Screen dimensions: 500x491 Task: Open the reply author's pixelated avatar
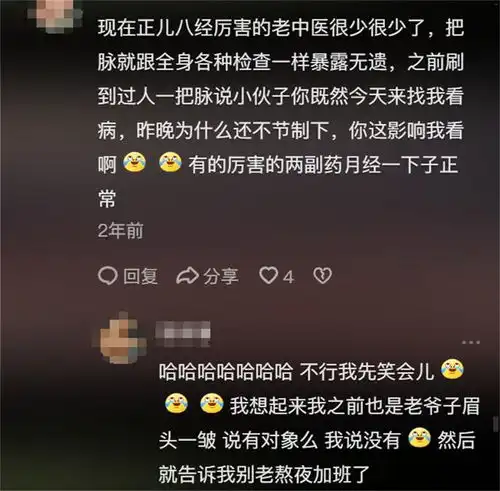click(x=120, y=337)
